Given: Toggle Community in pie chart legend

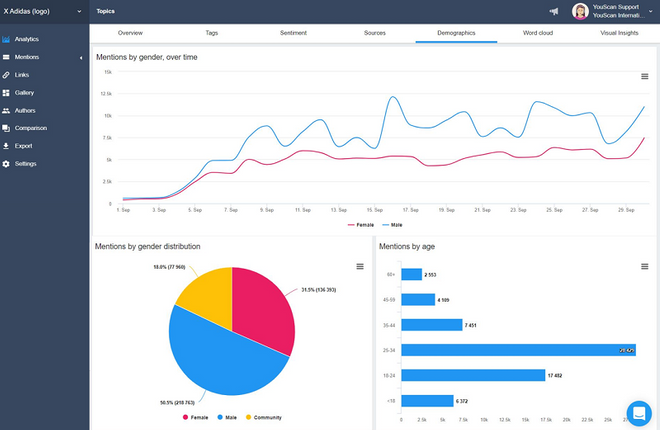Looking at the screenshot, I should tap(264, 417).
